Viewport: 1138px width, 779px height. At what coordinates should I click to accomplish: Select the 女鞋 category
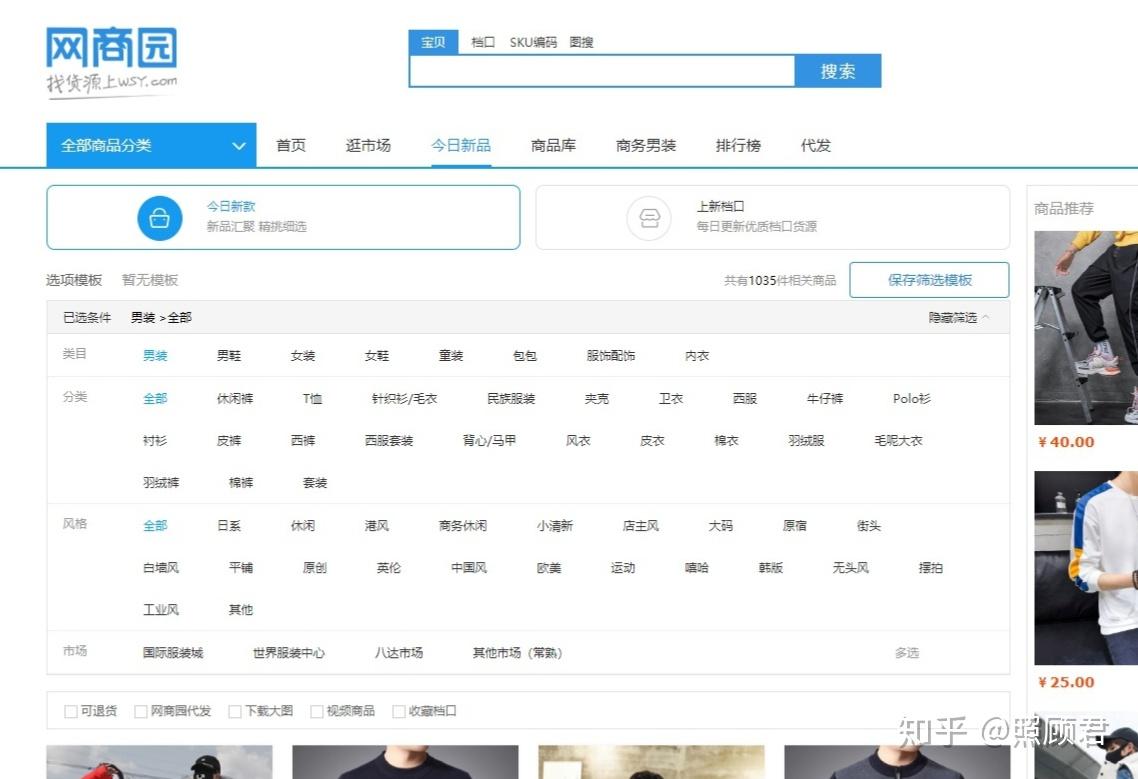377,356
